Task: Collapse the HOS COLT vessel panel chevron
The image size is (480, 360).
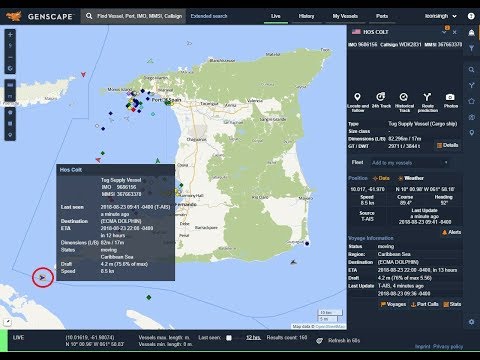Action: point(444,32)
